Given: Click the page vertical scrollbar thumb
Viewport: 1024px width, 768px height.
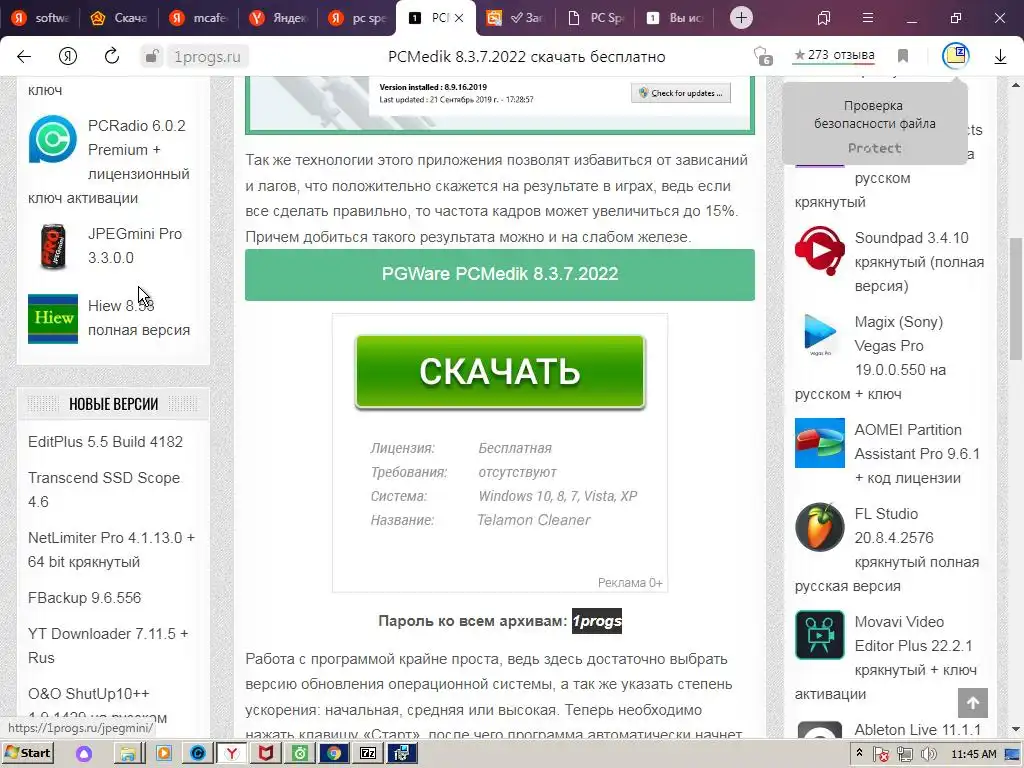Looking at the screenshot, I should [x=1016, y=298].
